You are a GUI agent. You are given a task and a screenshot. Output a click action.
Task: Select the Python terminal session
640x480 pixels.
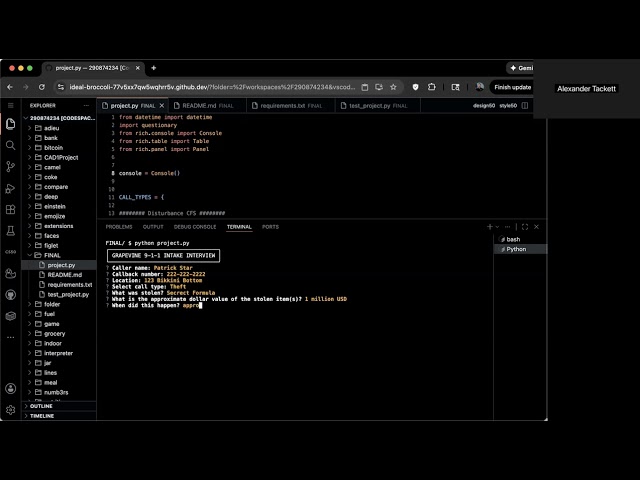coord(520,249)
